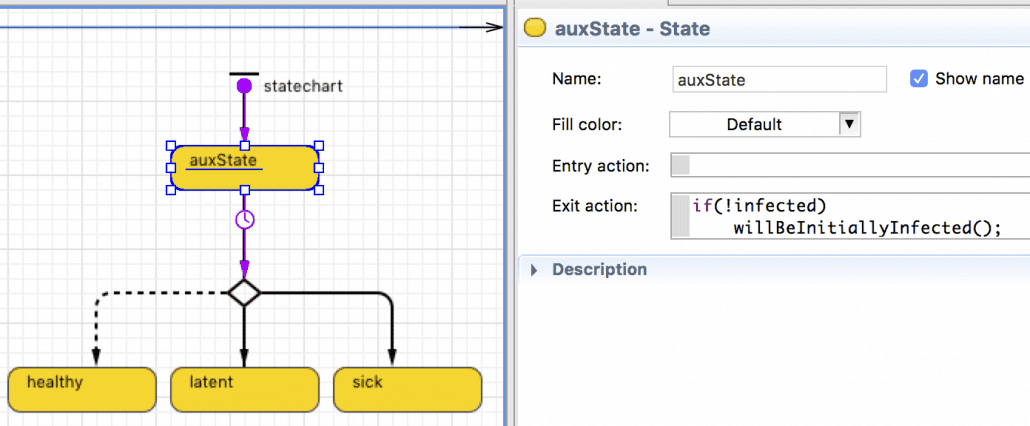Select the healthy state block
This screenshot has height=426, width=1030.
click(82, 389)
